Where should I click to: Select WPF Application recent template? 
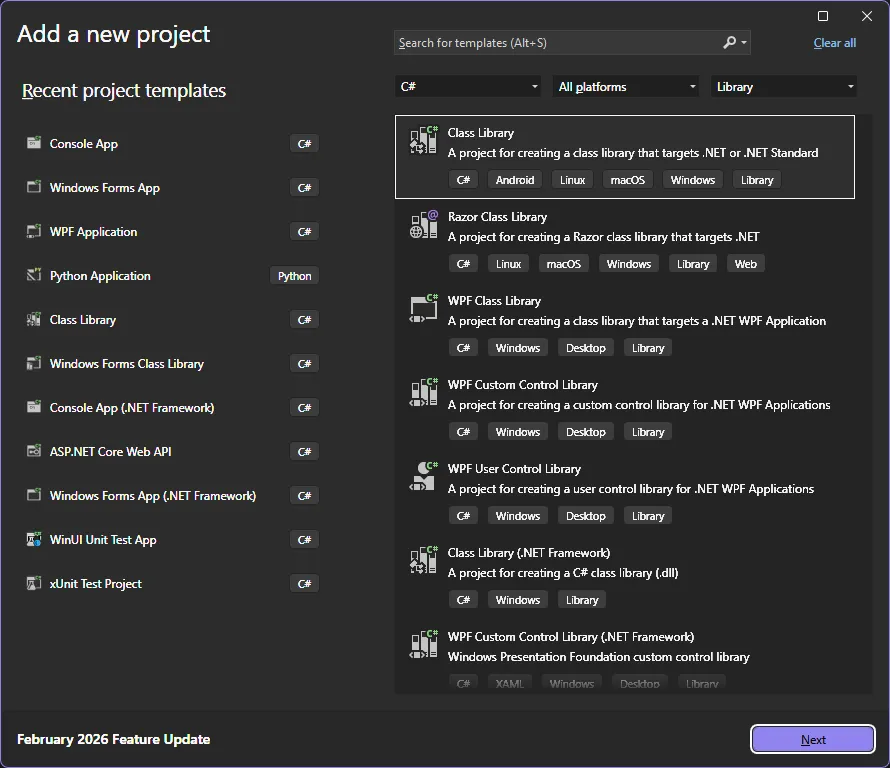173,232
